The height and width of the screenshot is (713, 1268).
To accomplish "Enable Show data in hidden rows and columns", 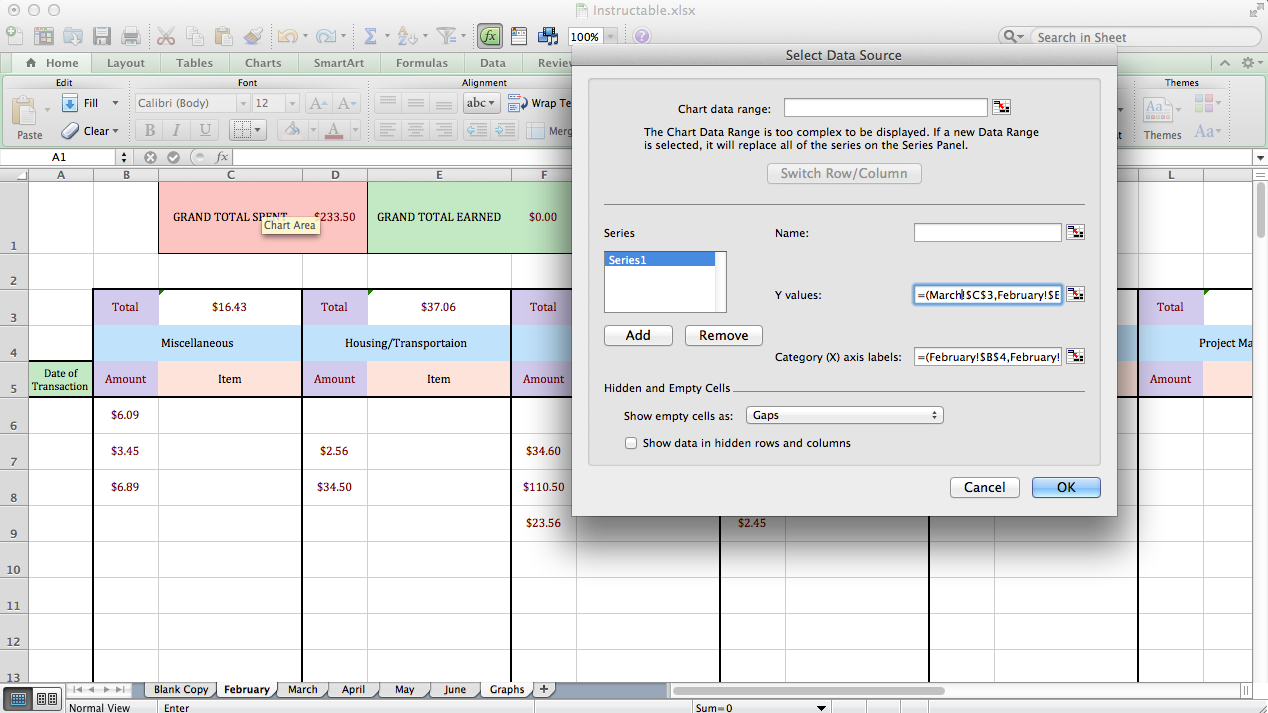I will [631, 441].
